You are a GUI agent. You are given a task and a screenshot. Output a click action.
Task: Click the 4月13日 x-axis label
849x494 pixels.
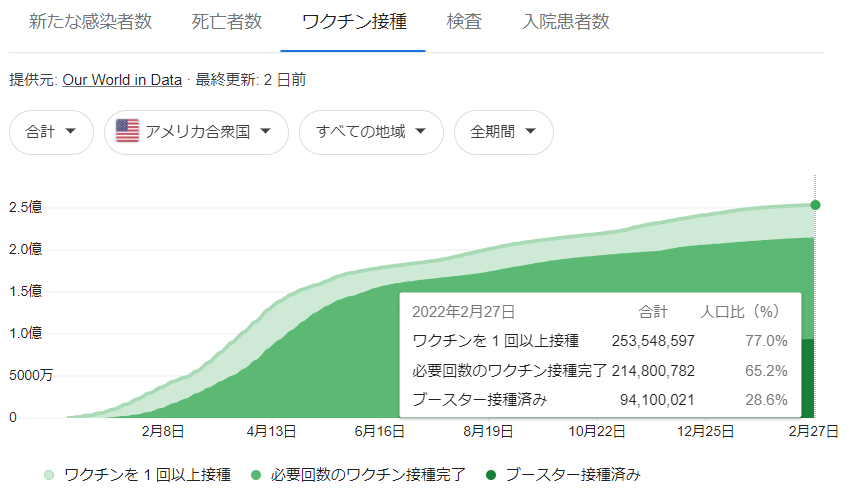pyautogui.click(x=271, y=432)
